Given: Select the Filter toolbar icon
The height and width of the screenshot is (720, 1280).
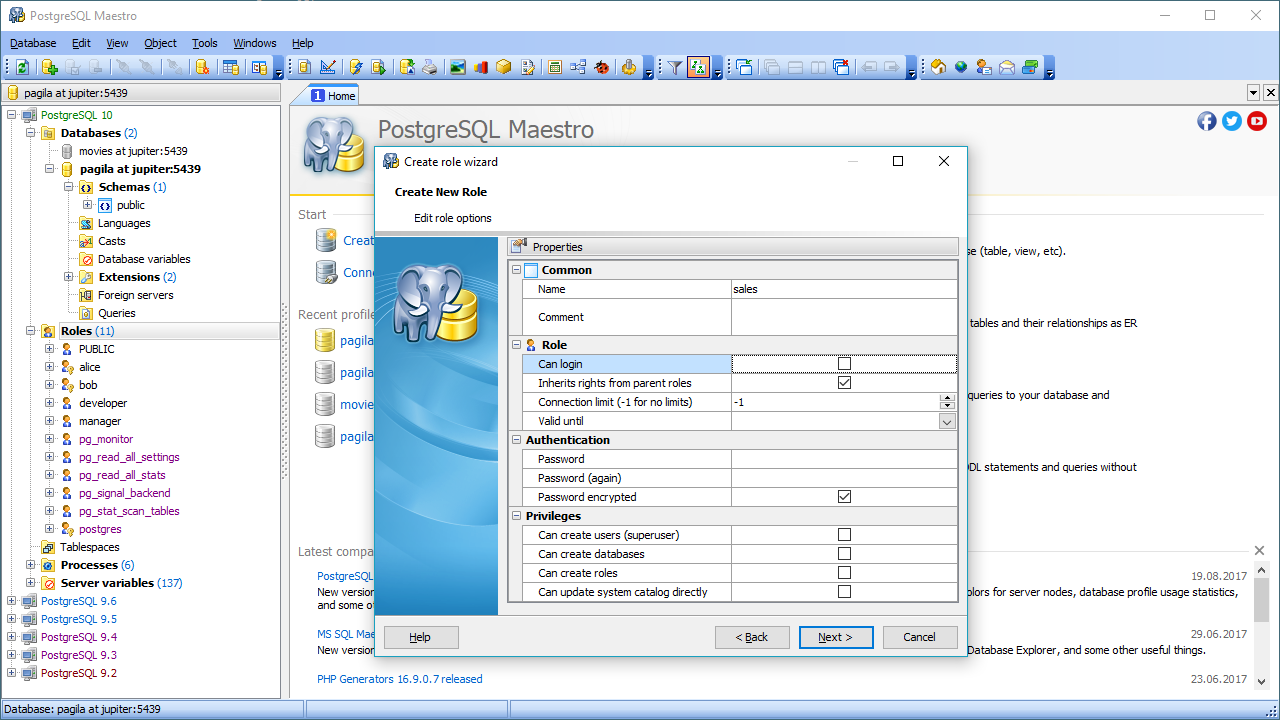Looking at the screenshot, I should click(674, 66).
